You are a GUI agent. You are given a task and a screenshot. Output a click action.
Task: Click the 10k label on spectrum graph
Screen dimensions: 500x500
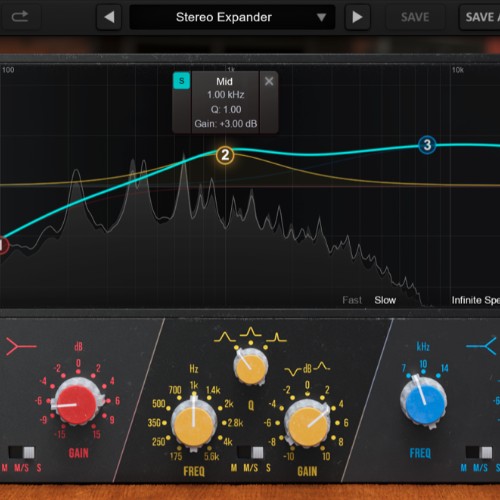pos(458,70)
